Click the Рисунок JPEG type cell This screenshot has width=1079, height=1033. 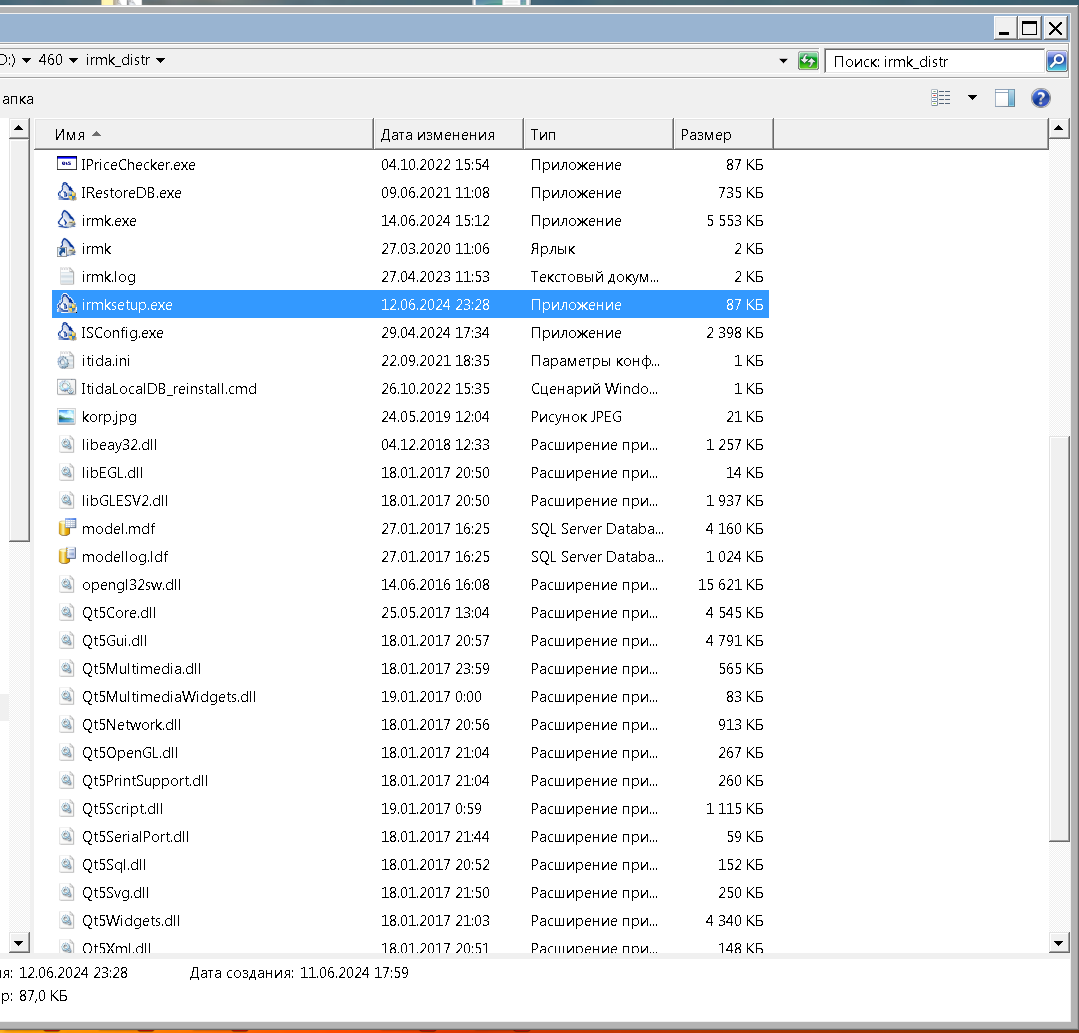click(576, 416)
